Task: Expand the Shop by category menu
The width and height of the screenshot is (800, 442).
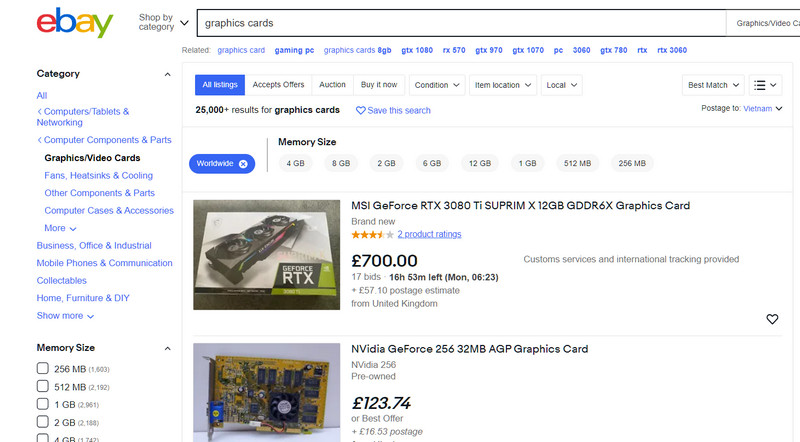Action: coord(163,22)
